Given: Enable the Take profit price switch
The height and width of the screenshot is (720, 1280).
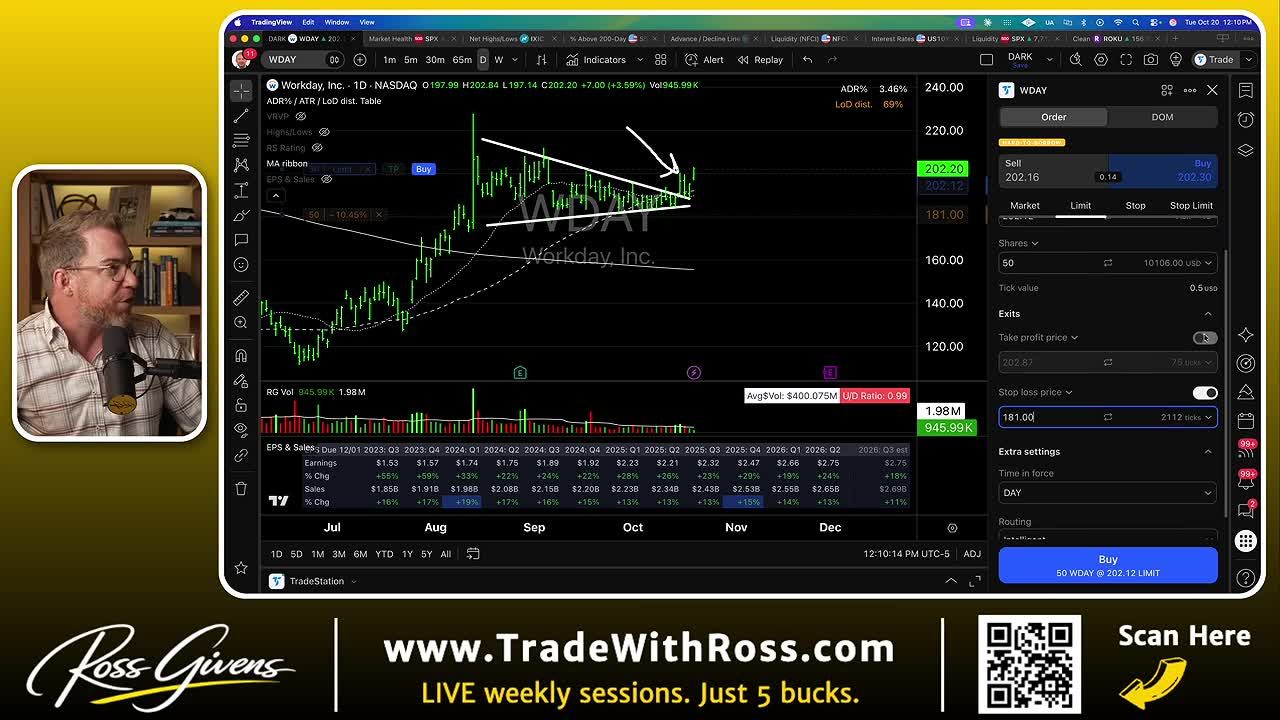Looking at the screenshot, I should (x=1205, y=338).
